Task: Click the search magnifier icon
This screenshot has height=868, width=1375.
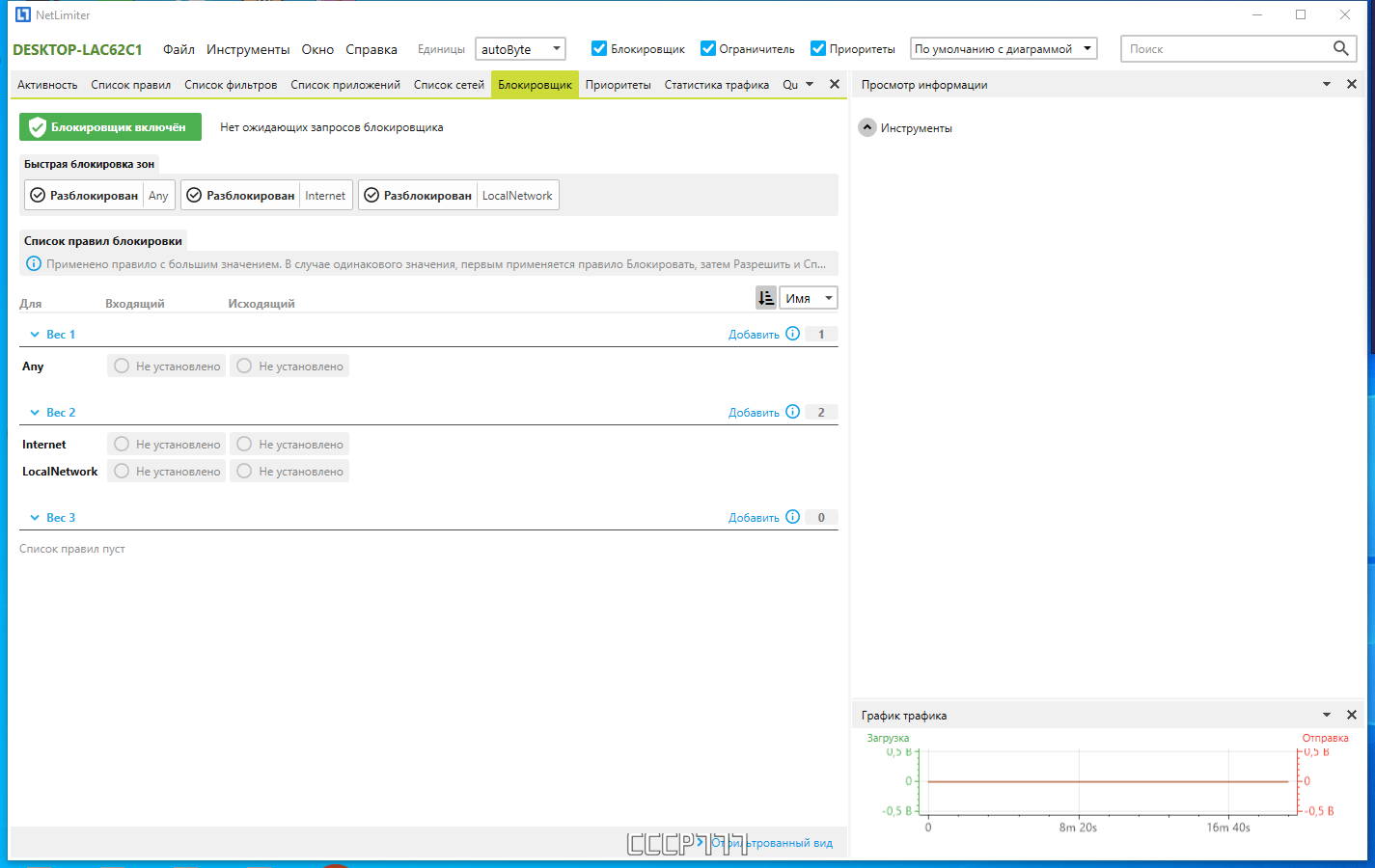Action: click(1340, 48)
